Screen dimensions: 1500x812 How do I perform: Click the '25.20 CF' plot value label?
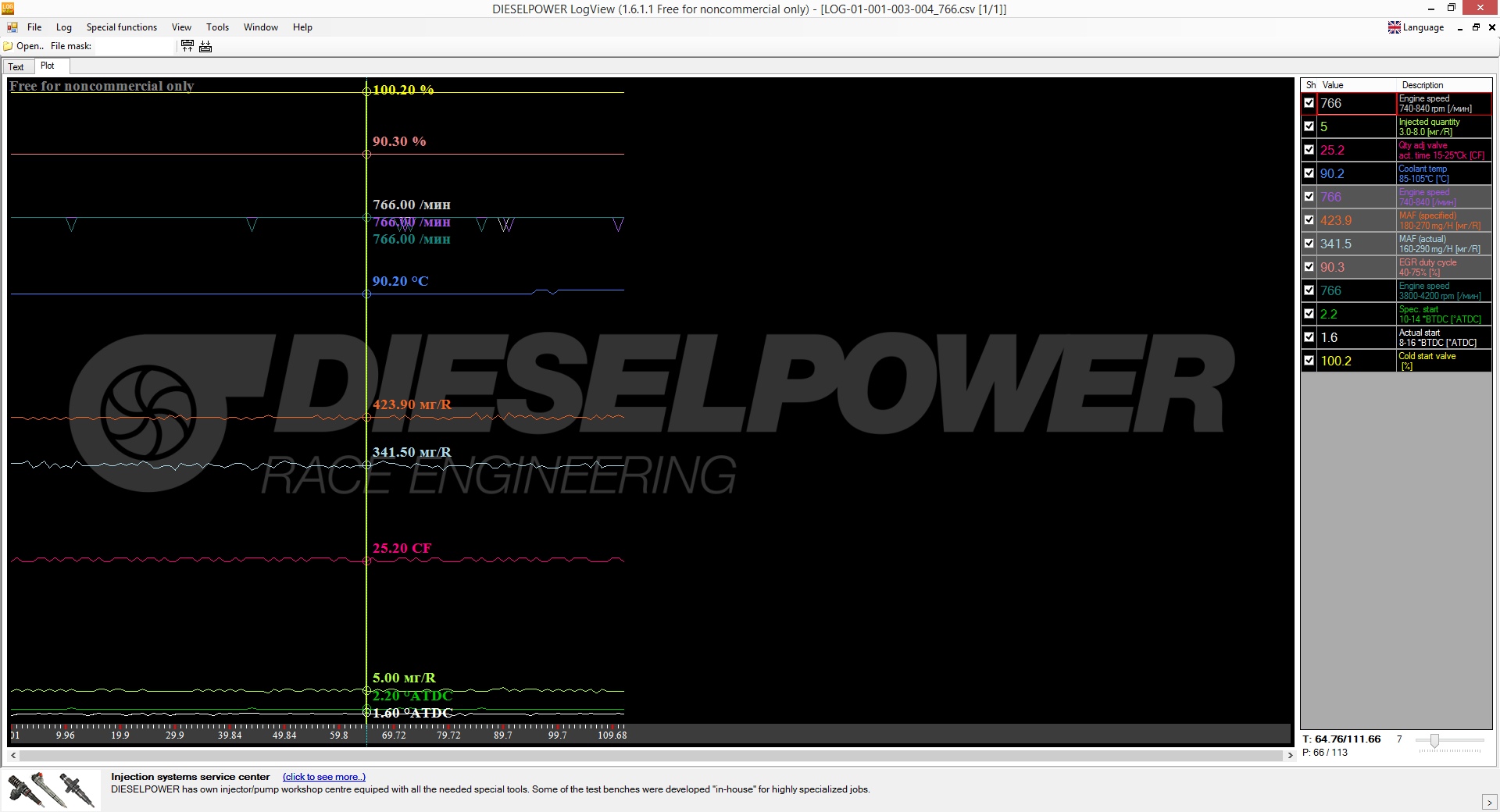(x=402, y=548)
